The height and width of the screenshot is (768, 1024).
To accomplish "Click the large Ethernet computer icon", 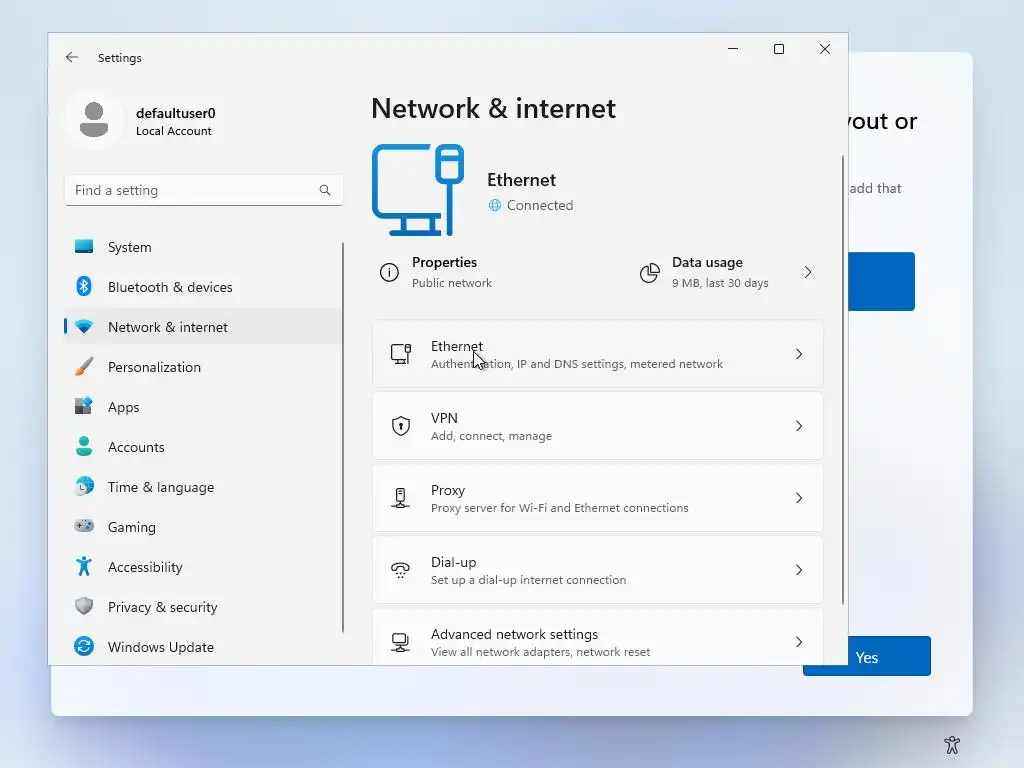I will click(418, 190).
